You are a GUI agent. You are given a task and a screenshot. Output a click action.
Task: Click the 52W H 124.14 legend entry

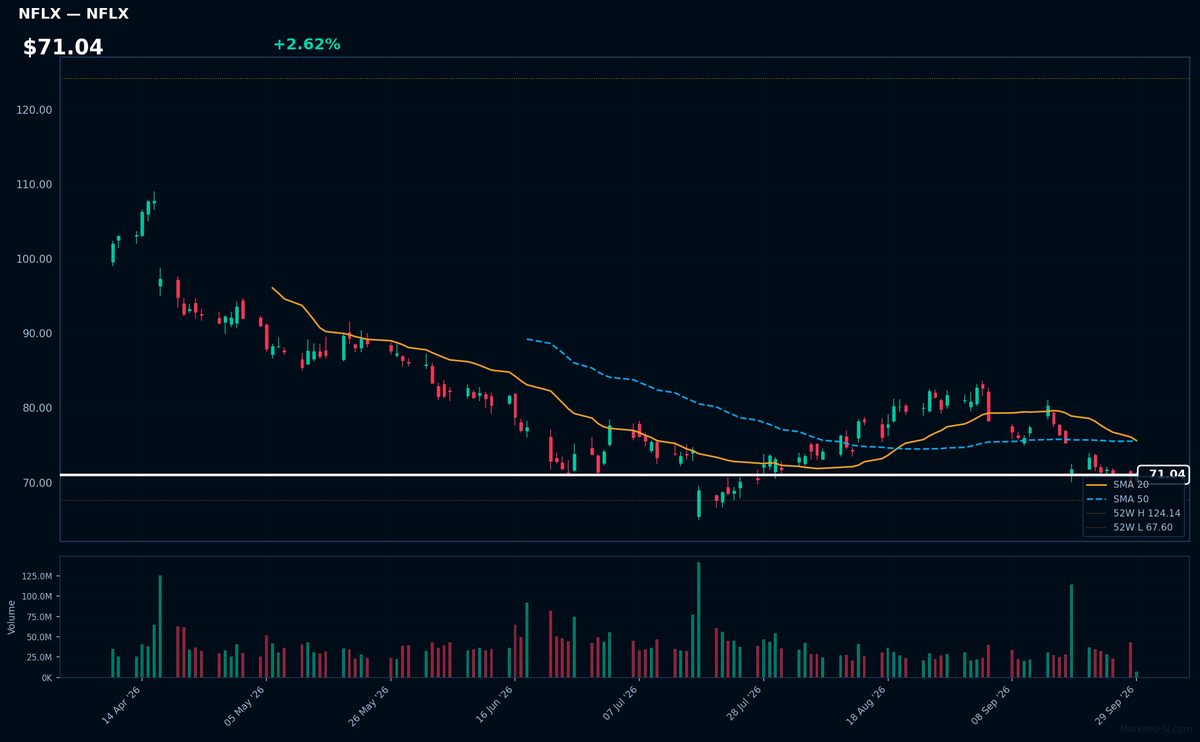(1146, 513)
